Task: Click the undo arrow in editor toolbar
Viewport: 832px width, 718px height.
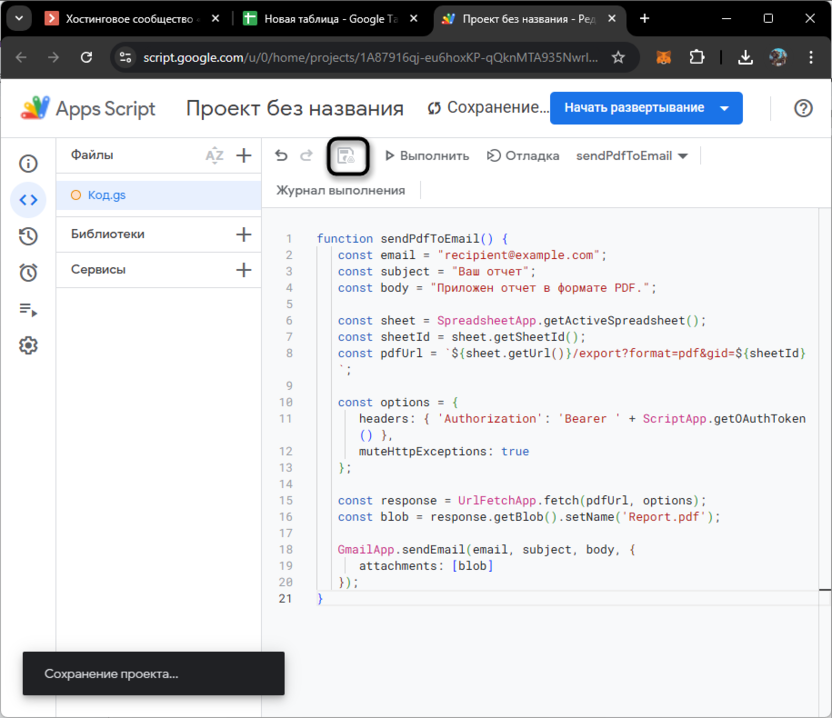Action: click(281, 156)
